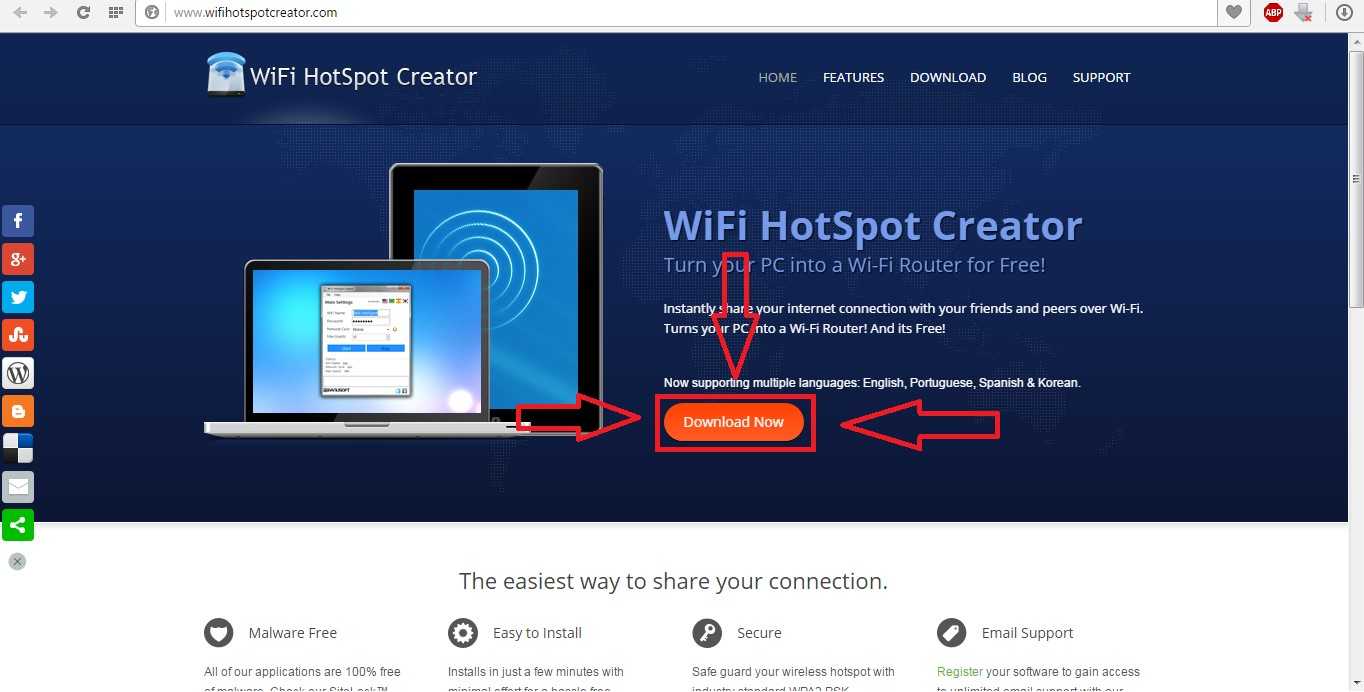
Task: Bookmark page with the heart icon
Action: (1234, 13)
